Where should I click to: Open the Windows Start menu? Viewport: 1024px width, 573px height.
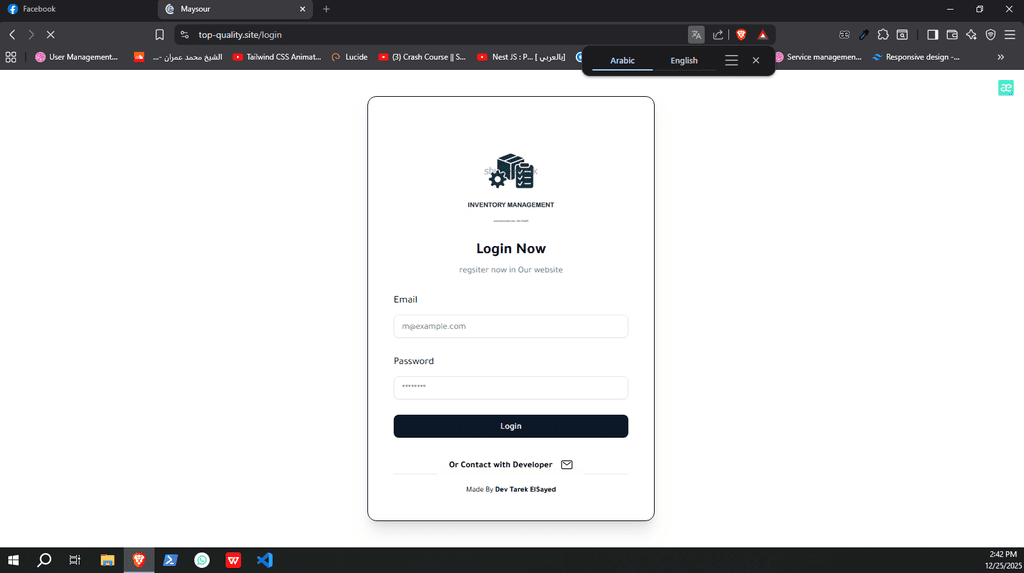[13, 560]
